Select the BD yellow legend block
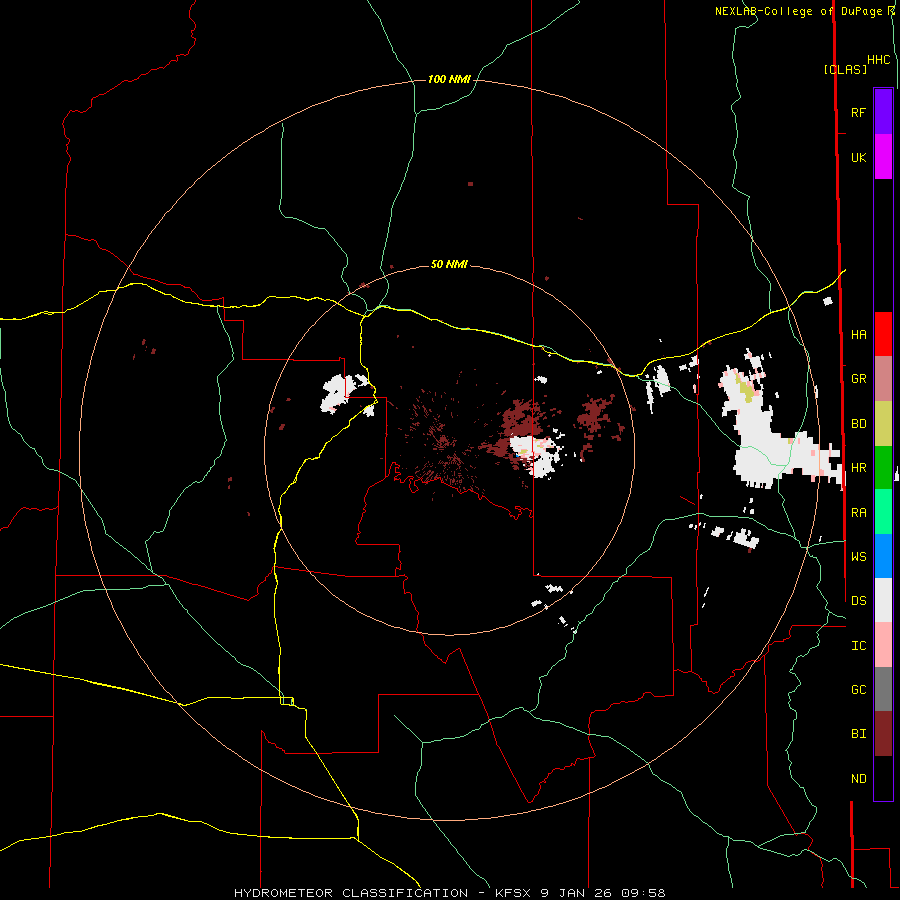Screen dimensions: 900x900 (883, 423)
